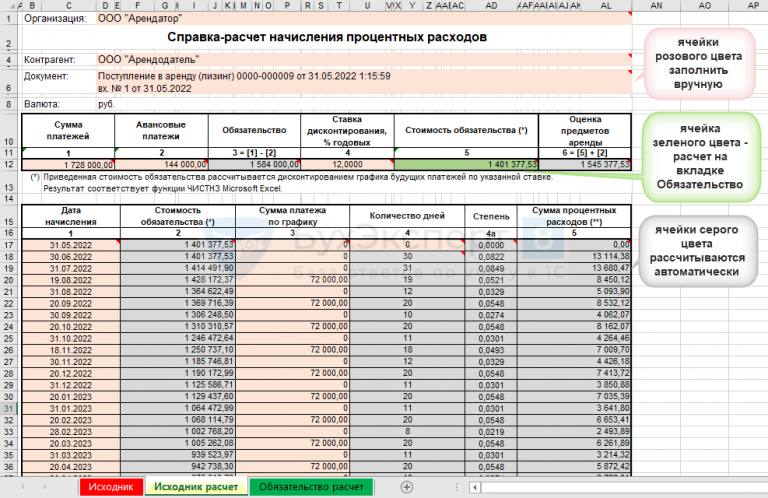
Task: Click the green cell callout note
Action: click(x=700, y=157)
